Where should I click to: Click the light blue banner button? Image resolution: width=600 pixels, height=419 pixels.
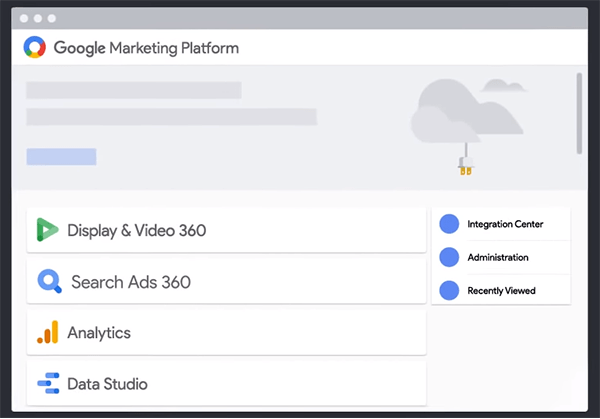pyautogui.click(x=61, y=157)
